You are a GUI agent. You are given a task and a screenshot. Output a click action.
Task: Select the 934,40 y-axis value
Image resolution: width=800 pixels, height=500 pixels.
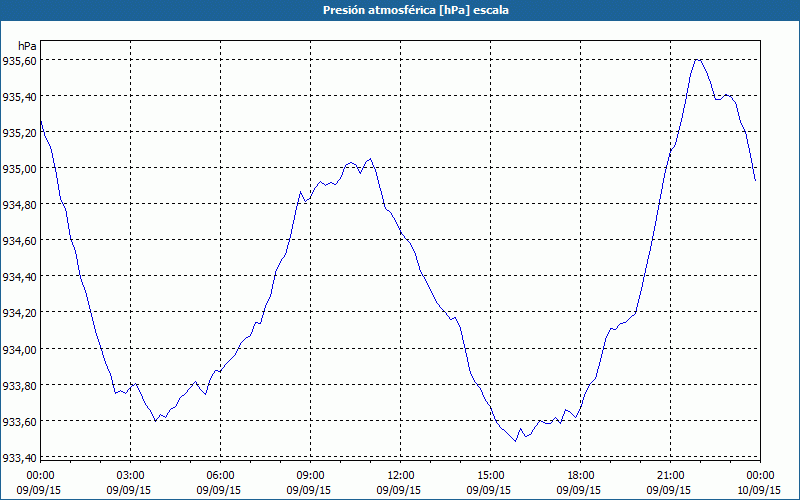tap(19, 277)
